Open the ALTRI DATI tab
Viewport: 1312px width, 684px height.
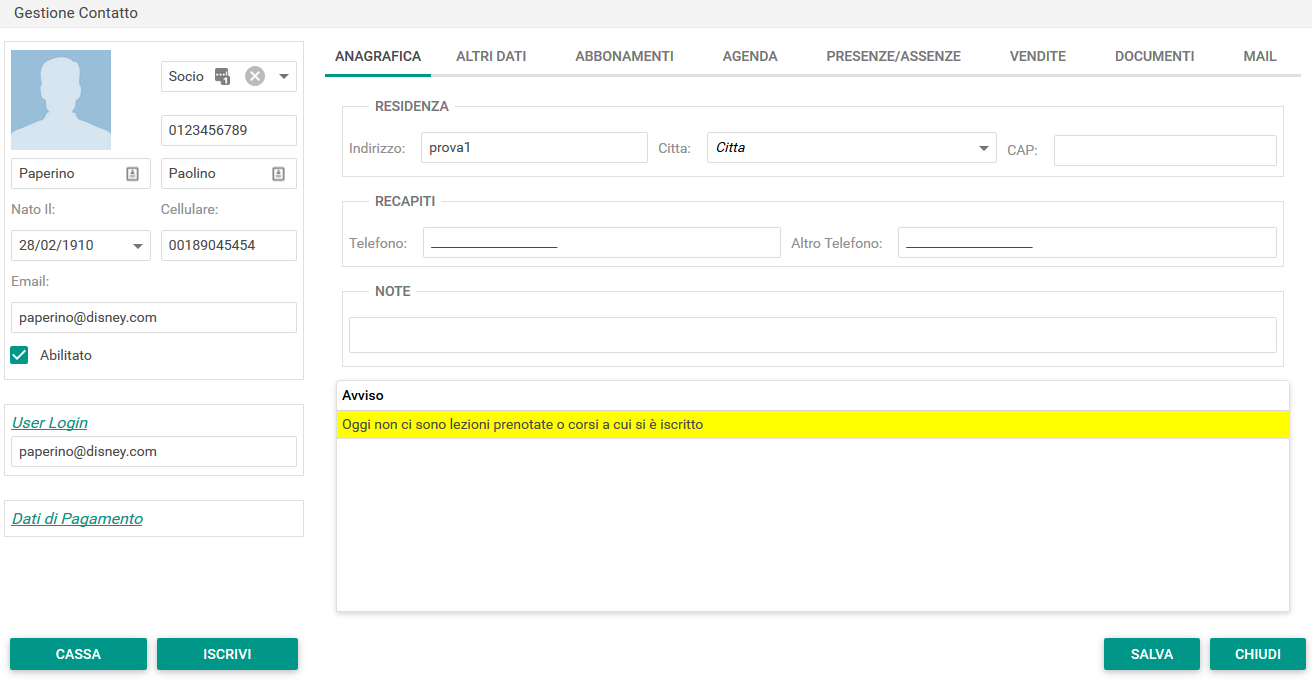tap(491, 56)
